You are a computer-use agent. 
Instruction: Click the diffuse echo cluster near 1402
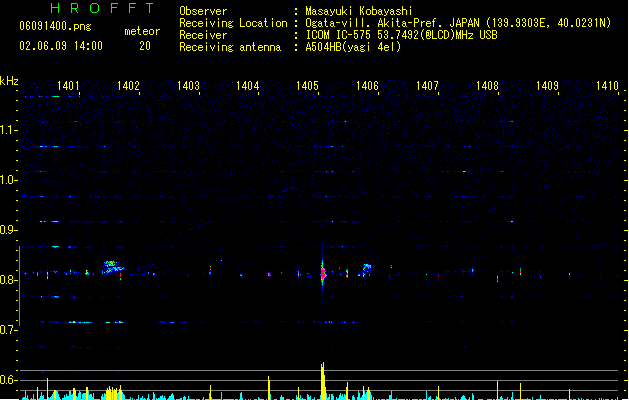113,267
